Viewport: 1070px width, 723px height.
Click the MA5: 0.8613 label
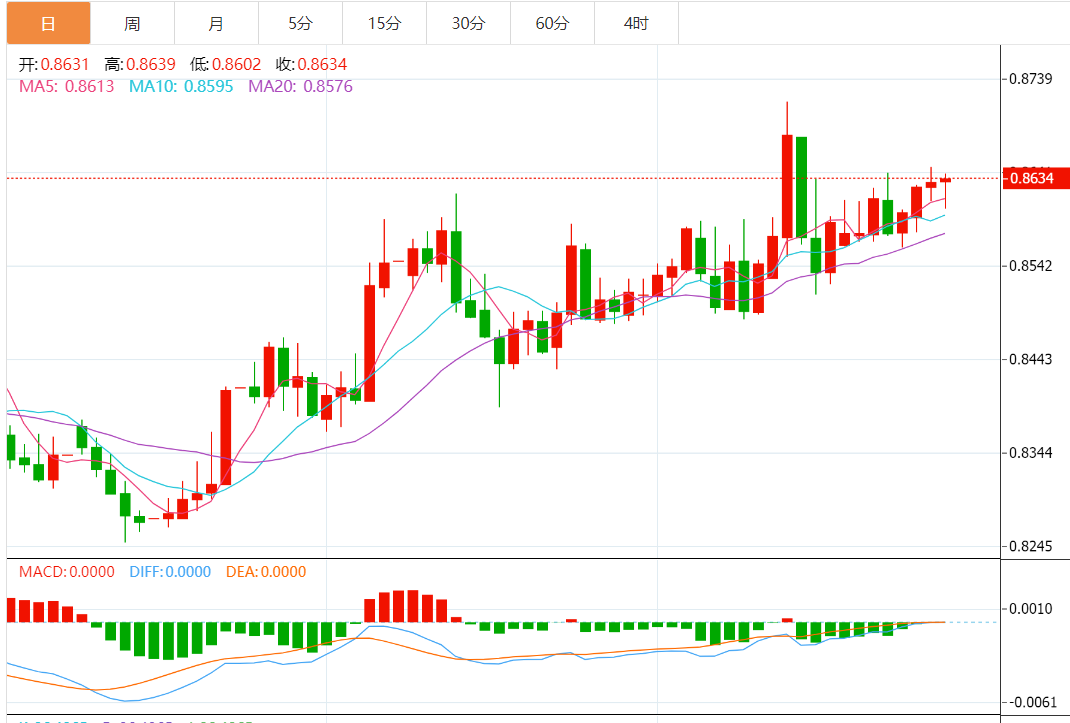(x=66, y=86)
